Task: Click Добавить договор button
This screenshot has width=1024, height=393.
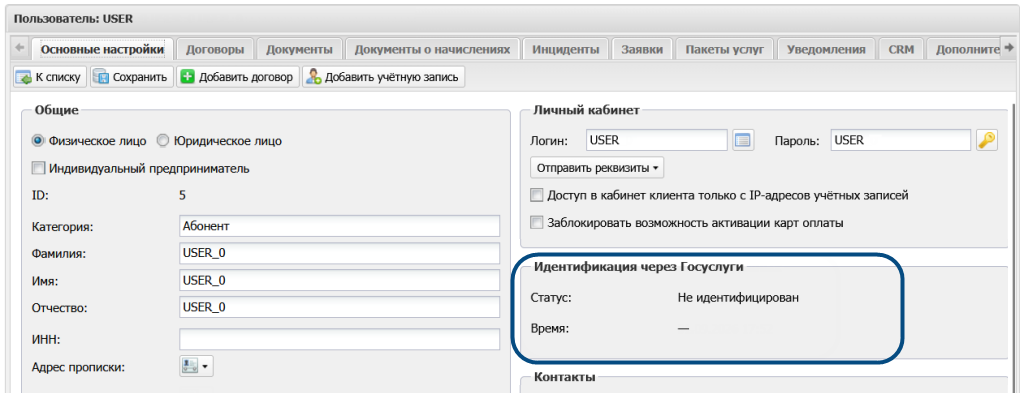Action: [x=237, y=77]
